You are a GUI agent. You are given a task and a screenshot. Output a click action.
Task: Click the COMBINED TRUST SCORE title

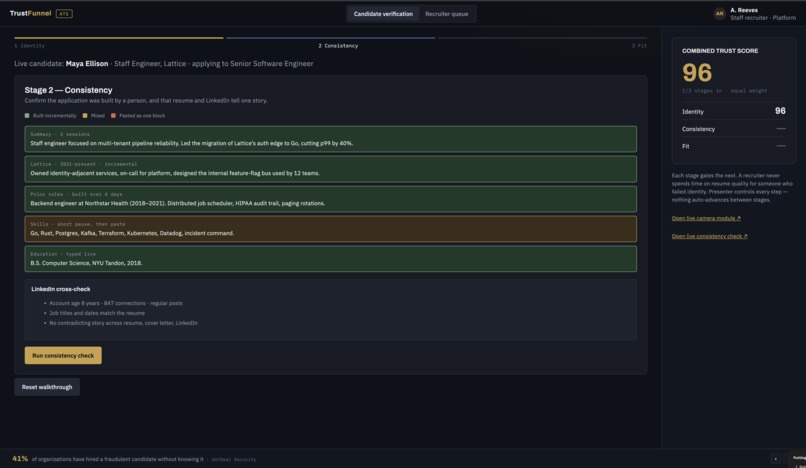tap(720, 51)
